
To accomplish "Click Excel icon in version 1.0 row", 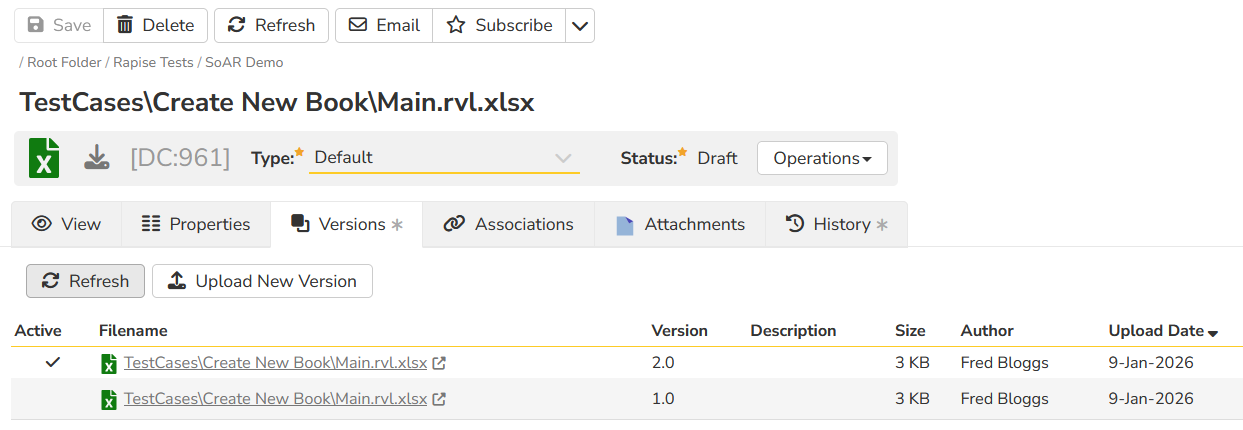I will click(109, 400).
